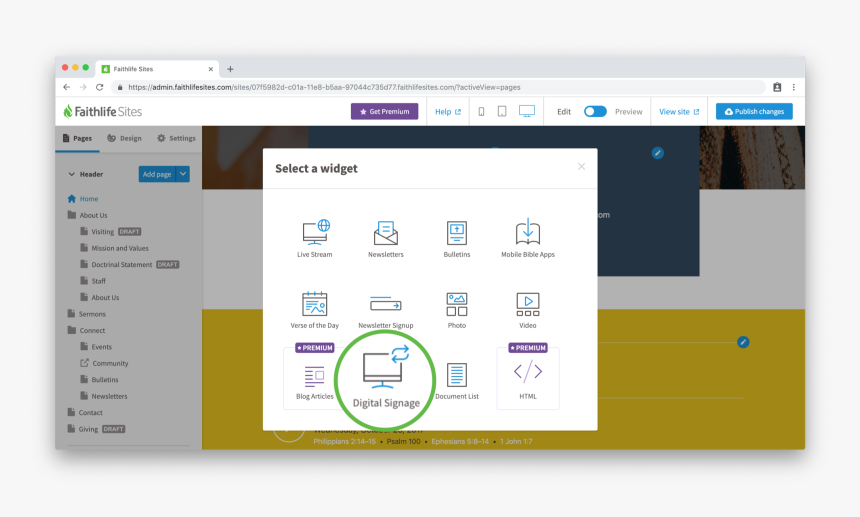860x517 pixels.
Task: Open a new browser tab
Action: [230, 69]
